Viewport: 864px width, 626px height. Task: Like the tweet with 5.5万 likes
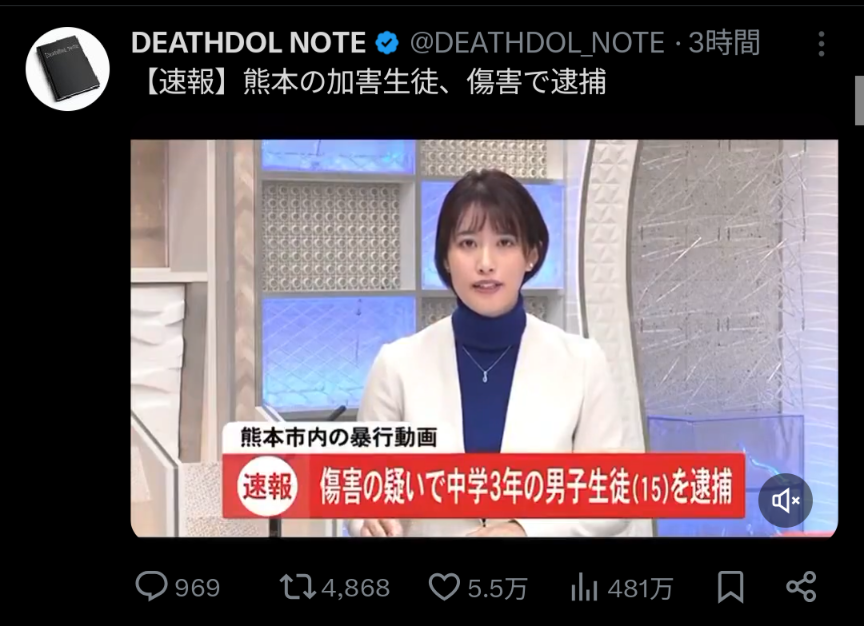tap(478, 587)
